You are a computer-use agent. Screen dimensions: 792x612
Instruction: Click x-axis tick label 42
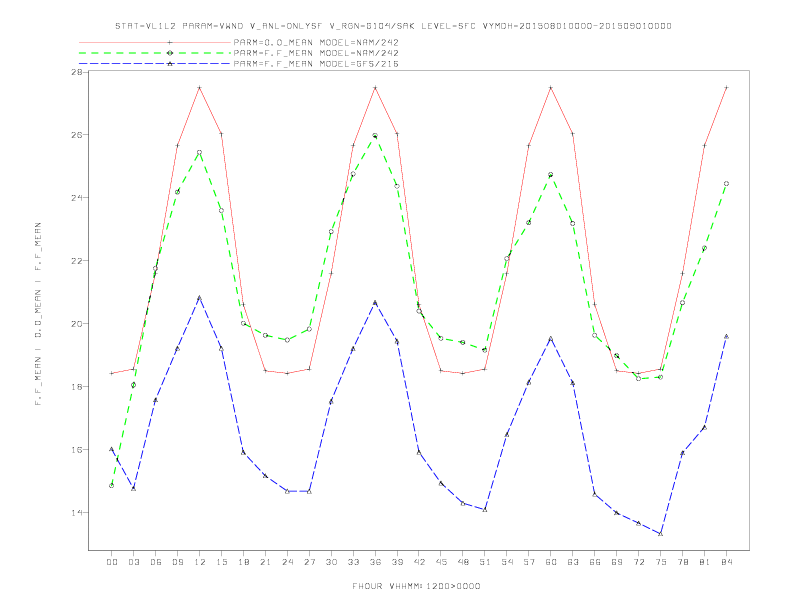coord(419,562)
